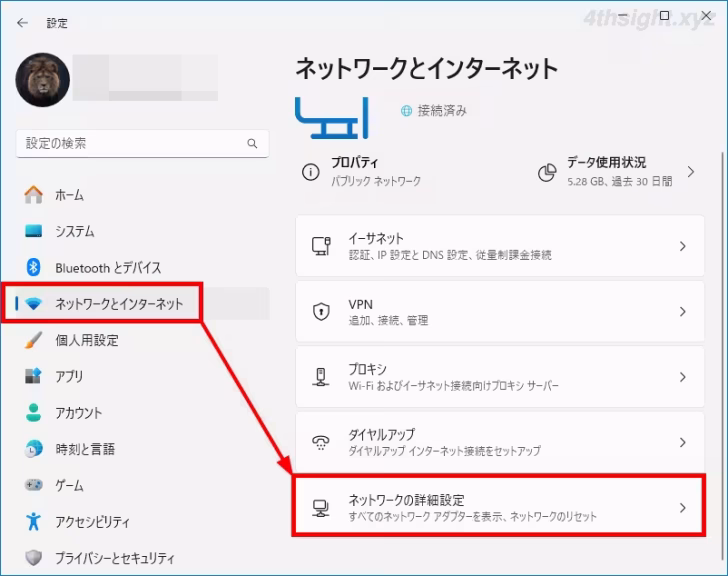
Task: Click the VPN shield icon
Action: click(x=321, y=311)
